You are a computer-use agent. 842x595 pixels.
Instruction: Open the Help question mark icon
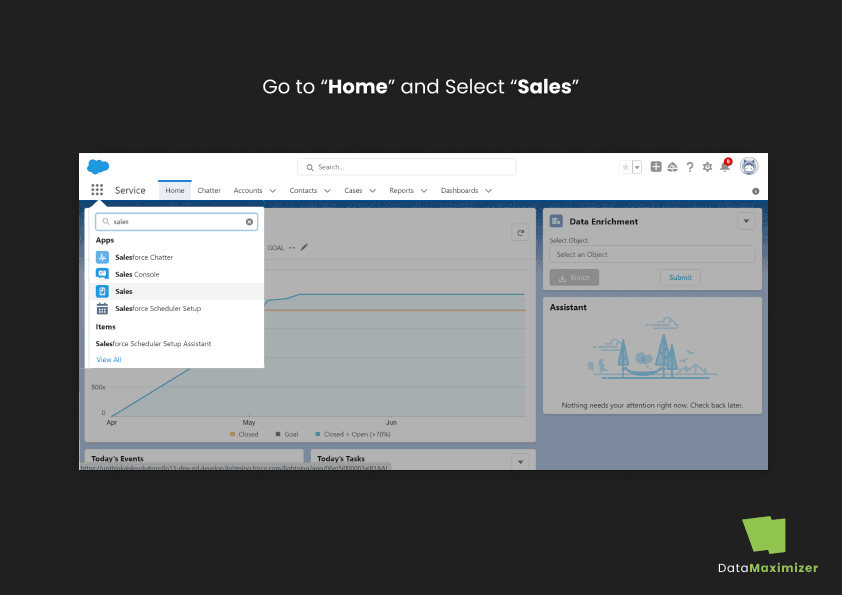pyautogui.click(x=690, y=167)
